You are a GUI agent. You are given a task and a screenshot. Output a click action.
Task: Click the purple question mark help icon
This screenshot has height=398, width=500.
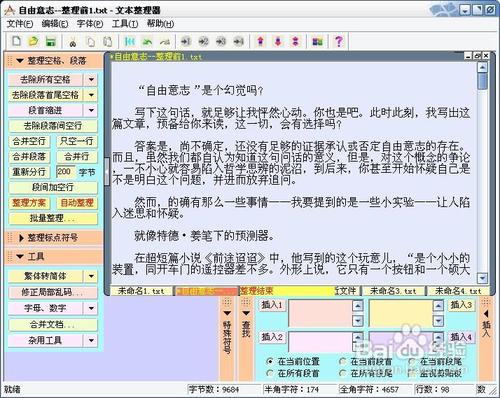pos(339,41)
